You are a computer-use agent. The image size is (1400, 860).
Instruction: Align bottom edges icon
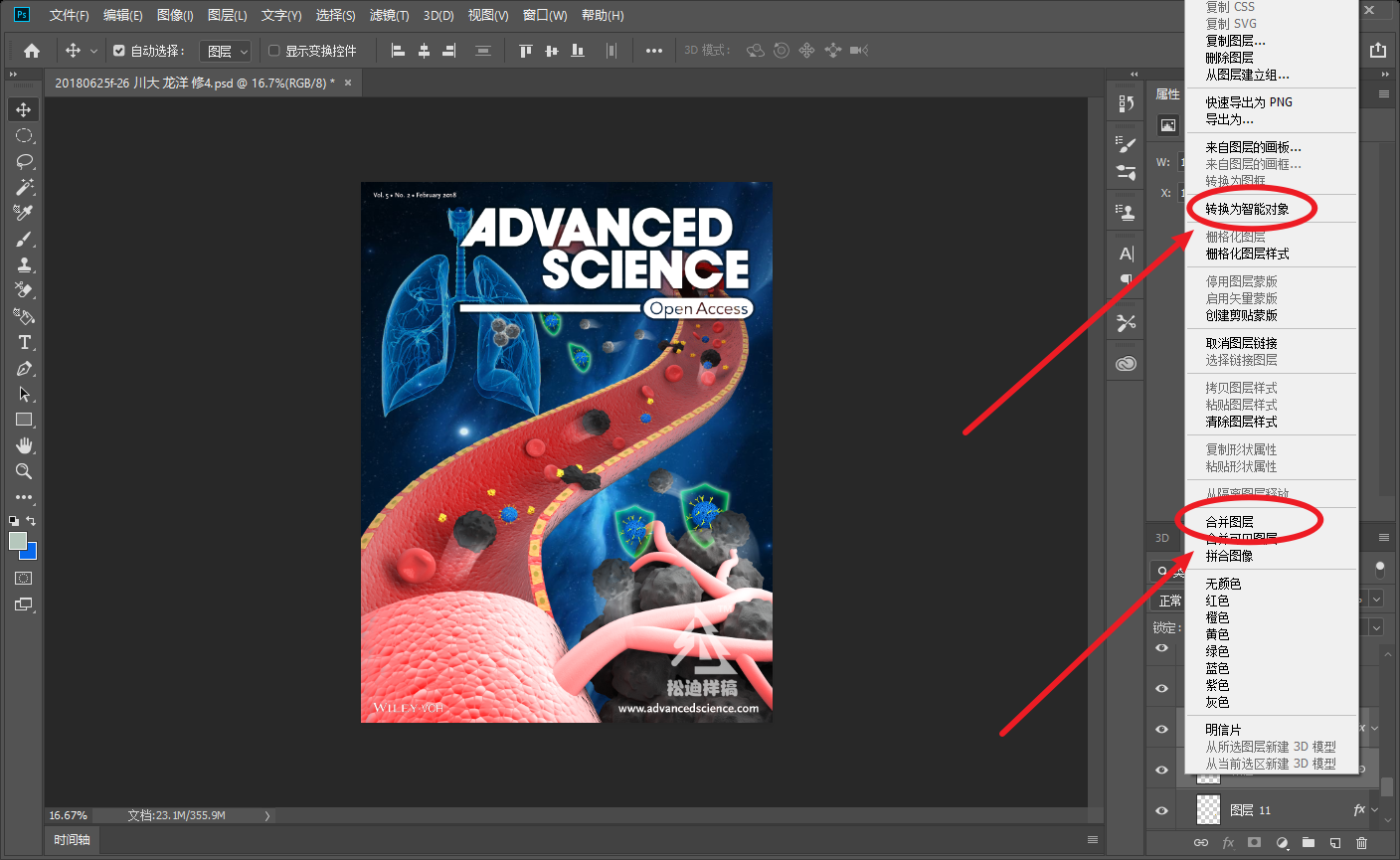[578, 51]
